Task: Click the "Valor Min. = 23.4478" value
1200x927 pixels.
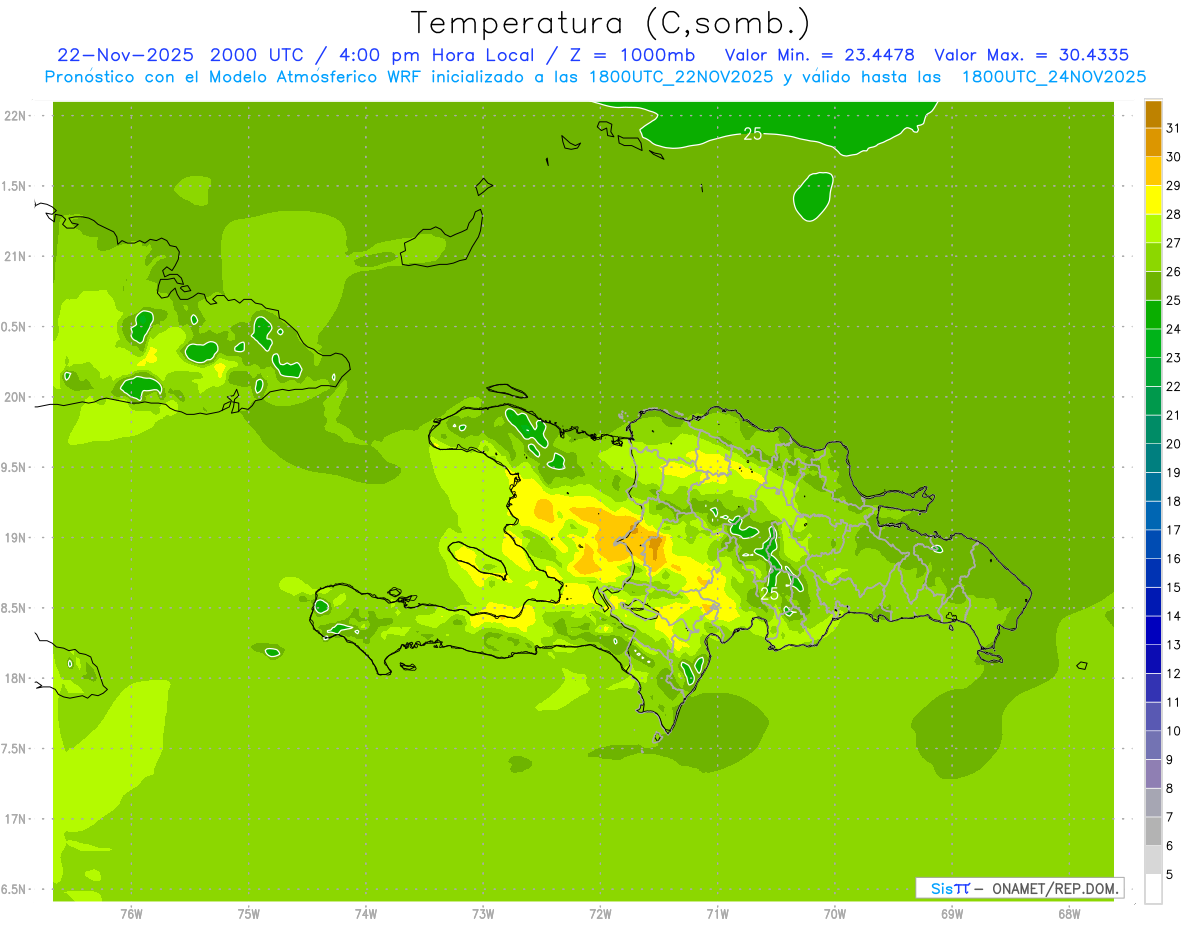Action: pos(819,55)
